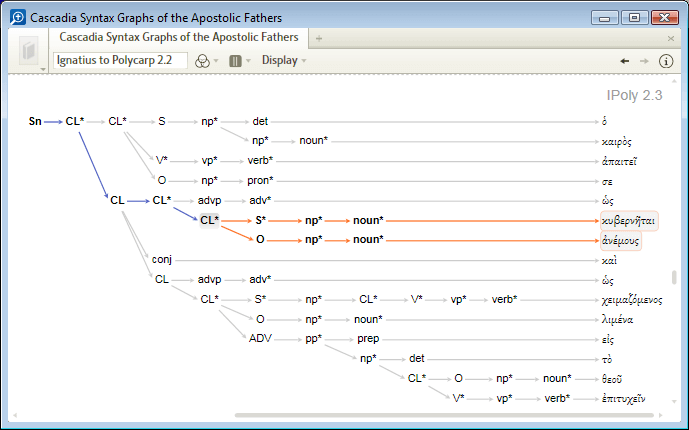
Task: Select the conj node in graph
Action: tap(162, 259)
